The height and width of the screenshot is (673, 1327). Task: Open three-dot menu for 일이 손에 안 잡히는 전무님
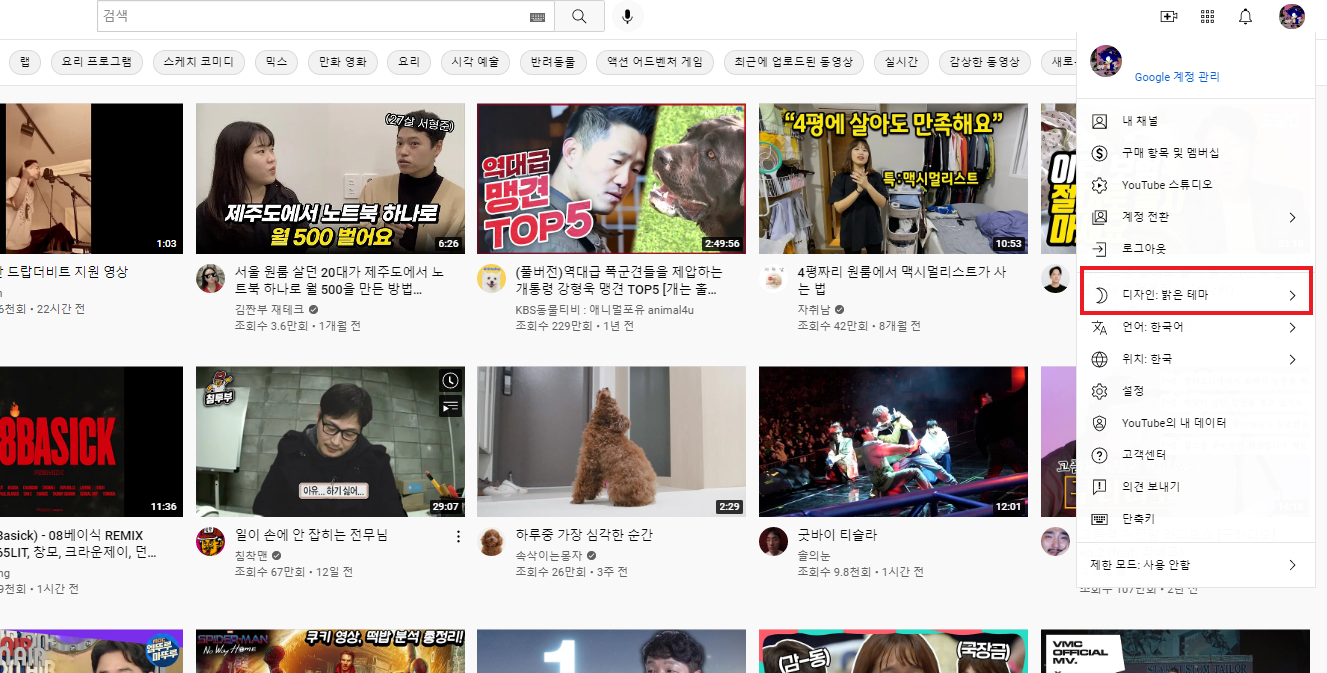click(458, 536)
